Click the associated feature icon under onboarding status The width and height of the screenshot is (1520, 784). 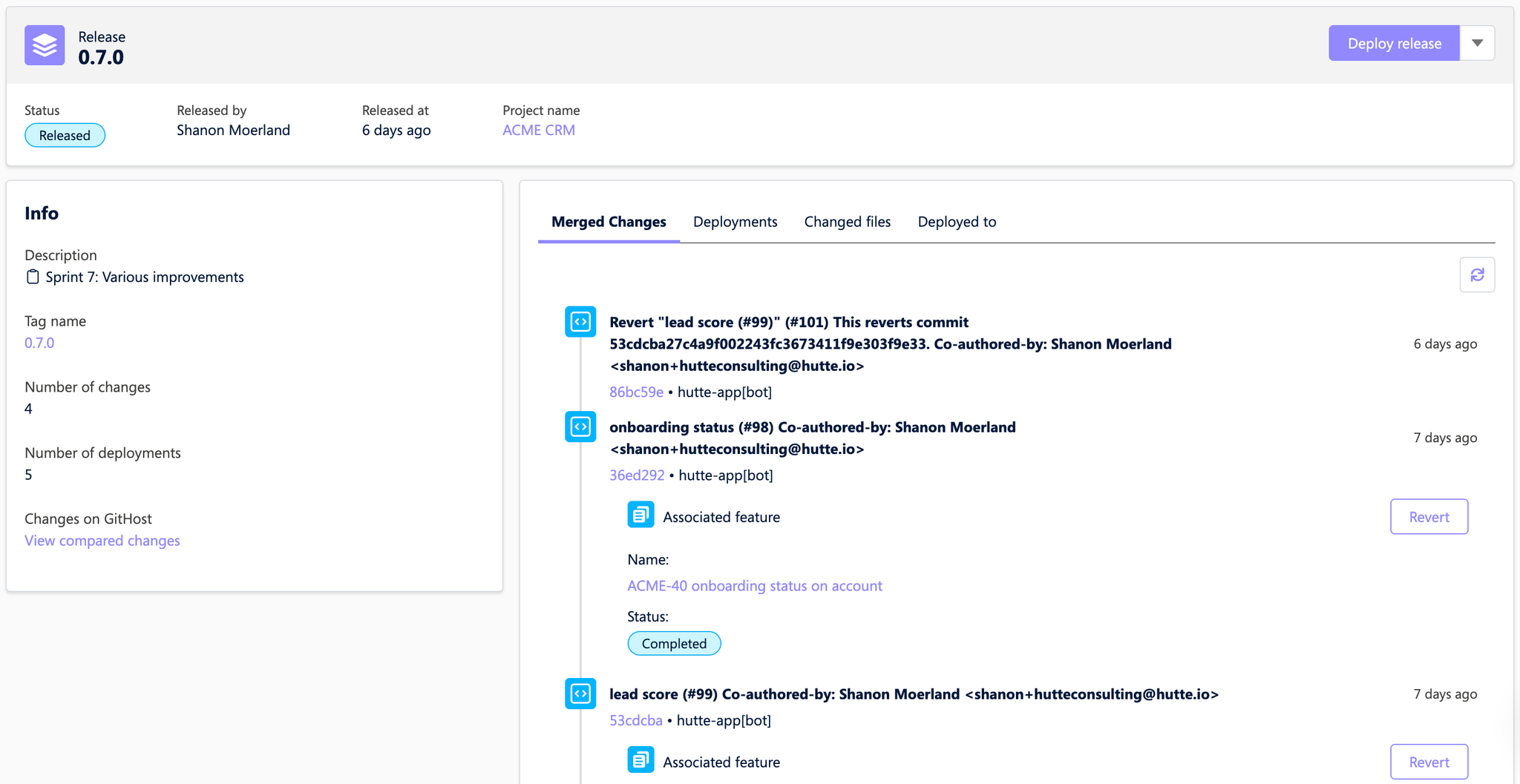[641, 515]
